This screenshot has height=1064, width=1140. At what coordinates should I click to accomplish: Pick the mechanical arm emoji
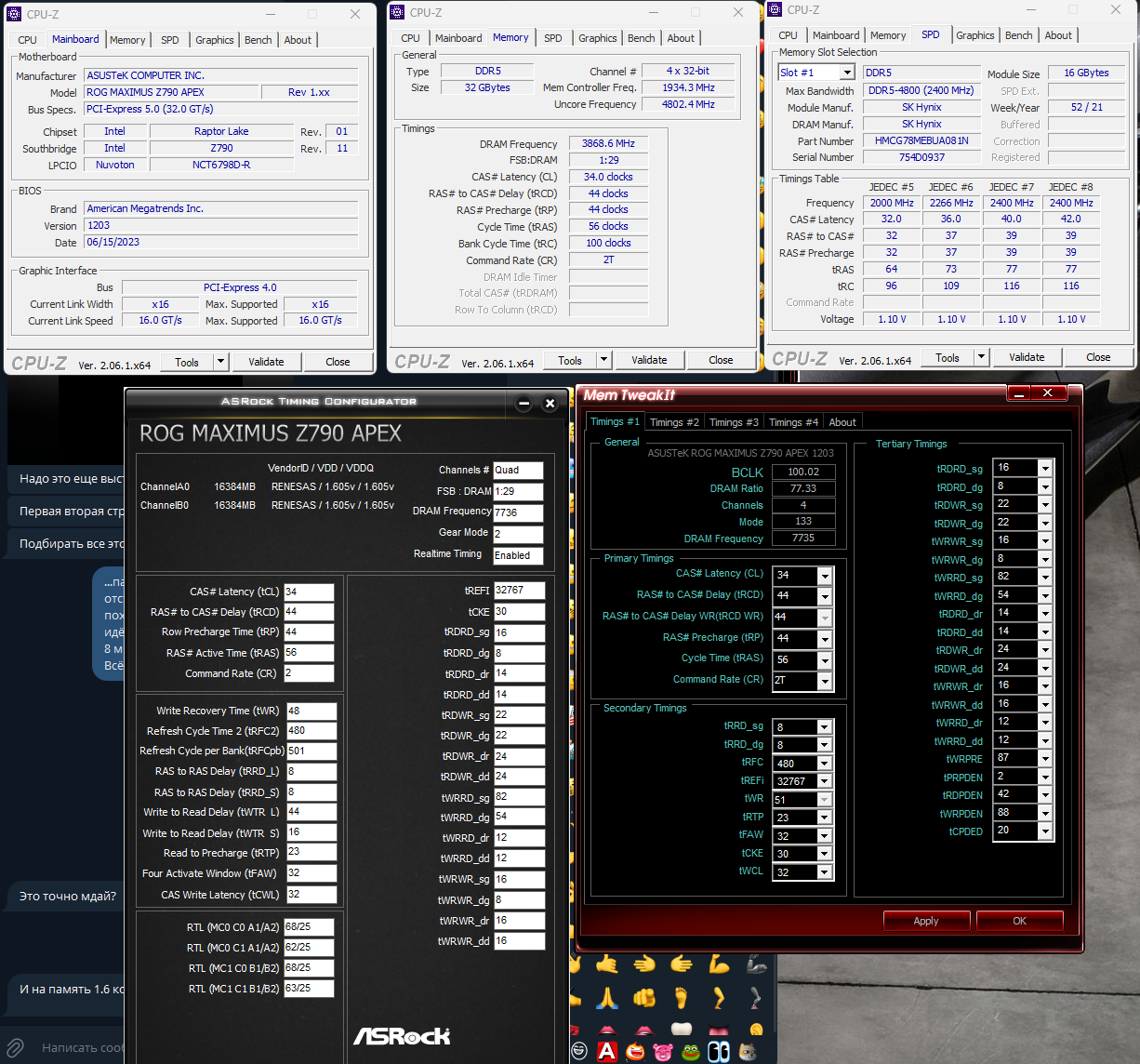pyautogui.click(x=756, y=964)
